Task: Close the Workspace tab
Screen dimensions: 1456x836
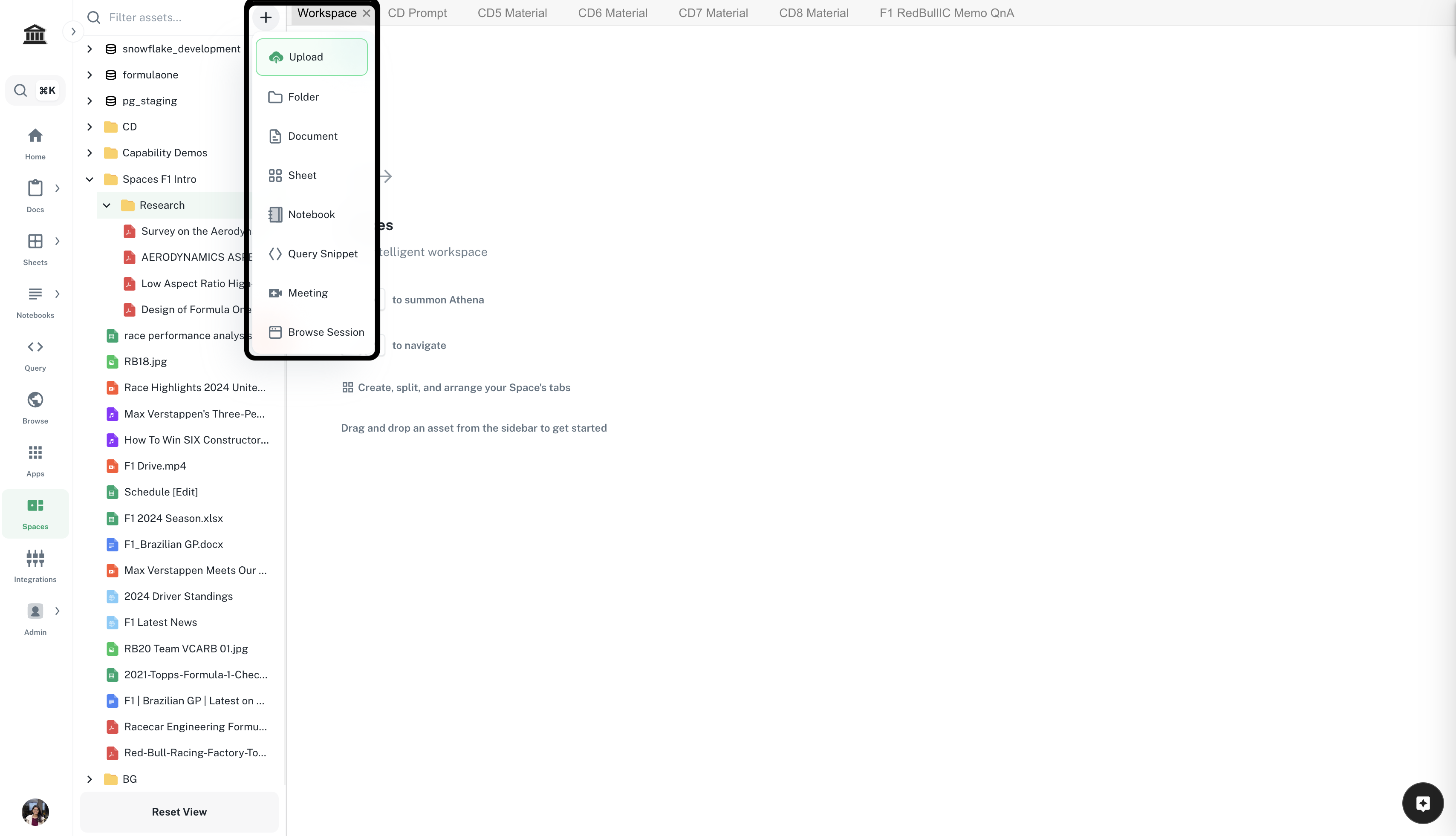Action: pyautogui.click(x=367, y=13)
